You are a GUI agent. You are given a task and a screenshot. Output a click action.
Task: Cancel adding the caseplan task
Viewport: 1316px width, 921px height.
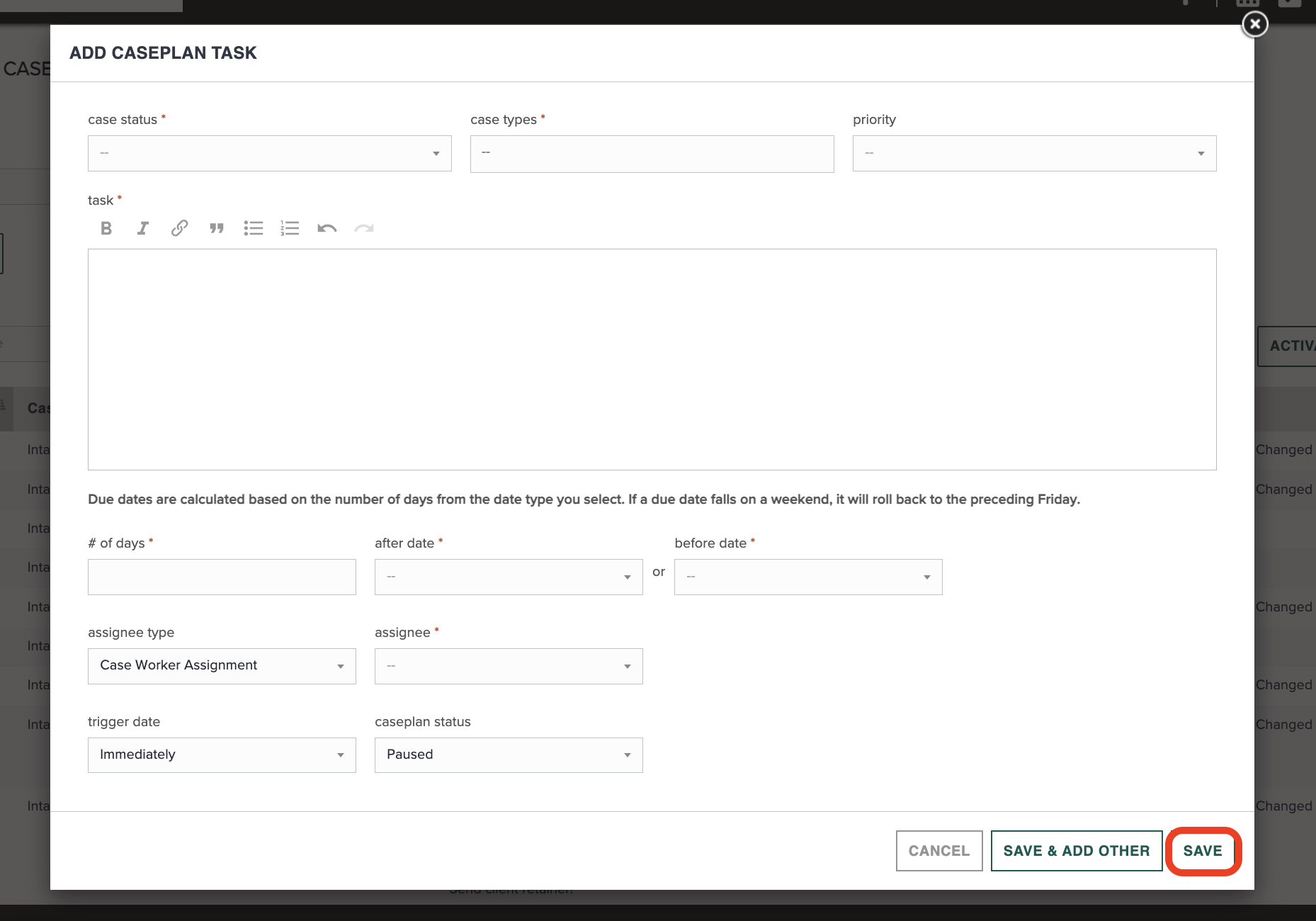pyautogui.click(x=938, y=850)
